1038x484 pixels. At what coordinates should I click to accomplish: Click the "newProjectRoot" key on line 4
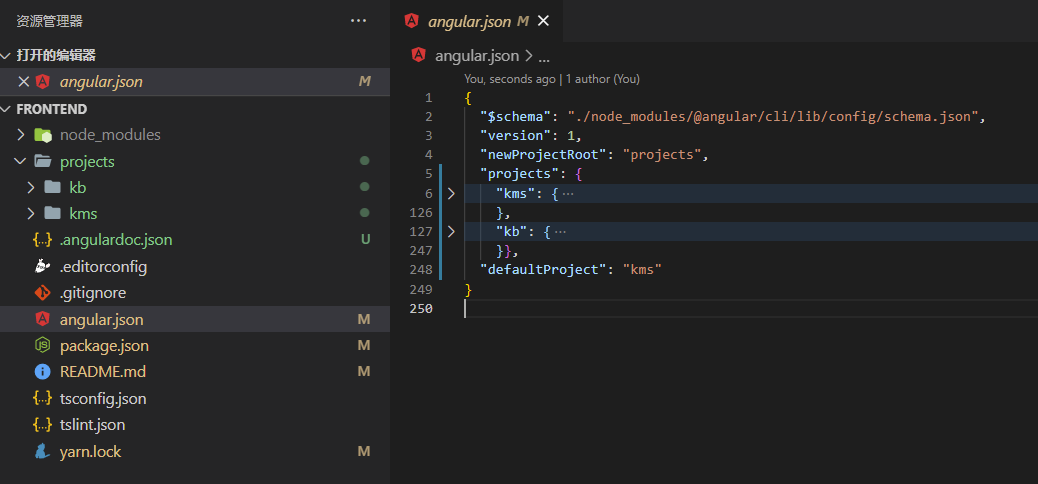click(545, 156)
